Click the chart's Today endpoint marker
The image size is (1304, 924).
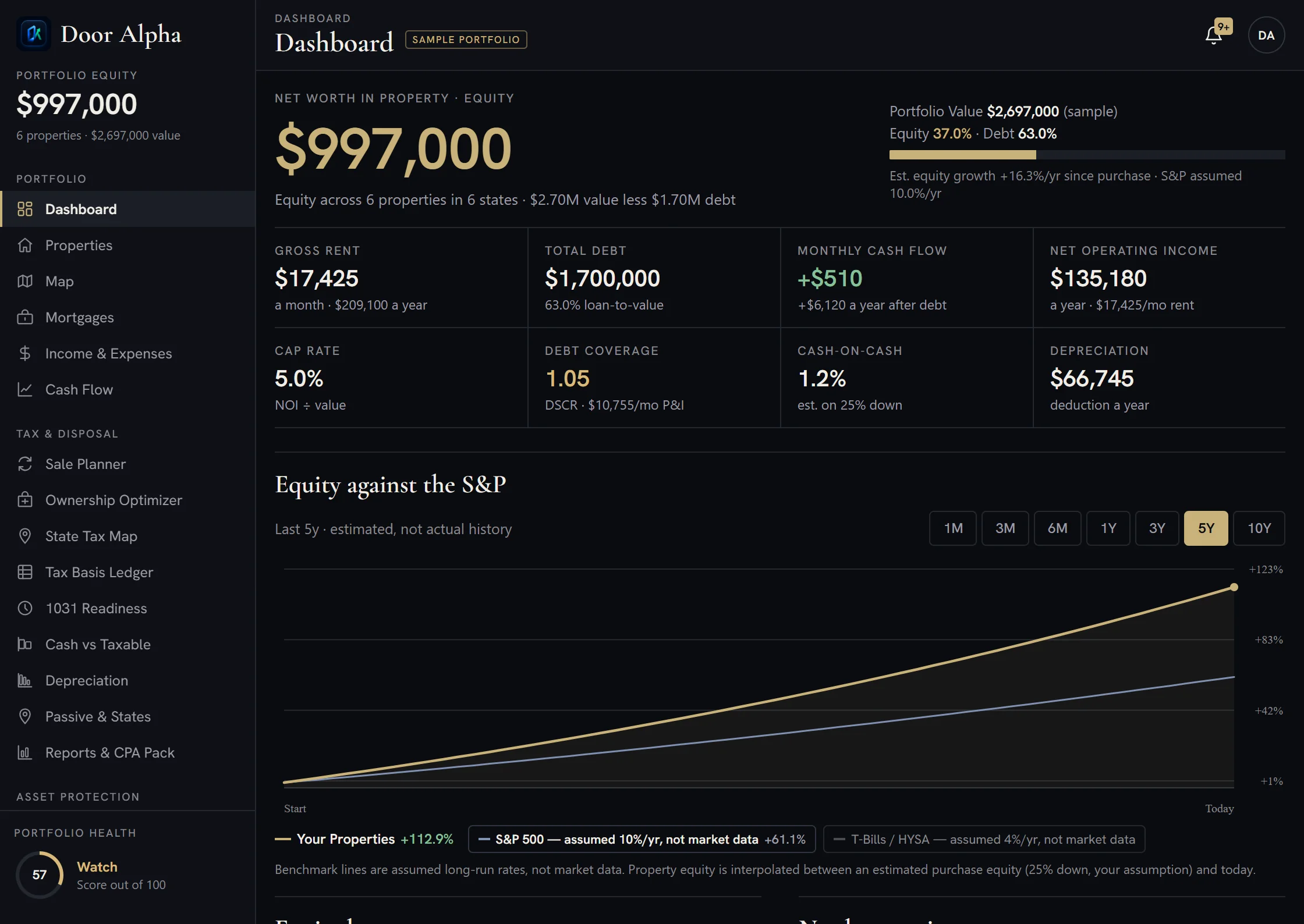[x=1234, y=587]
